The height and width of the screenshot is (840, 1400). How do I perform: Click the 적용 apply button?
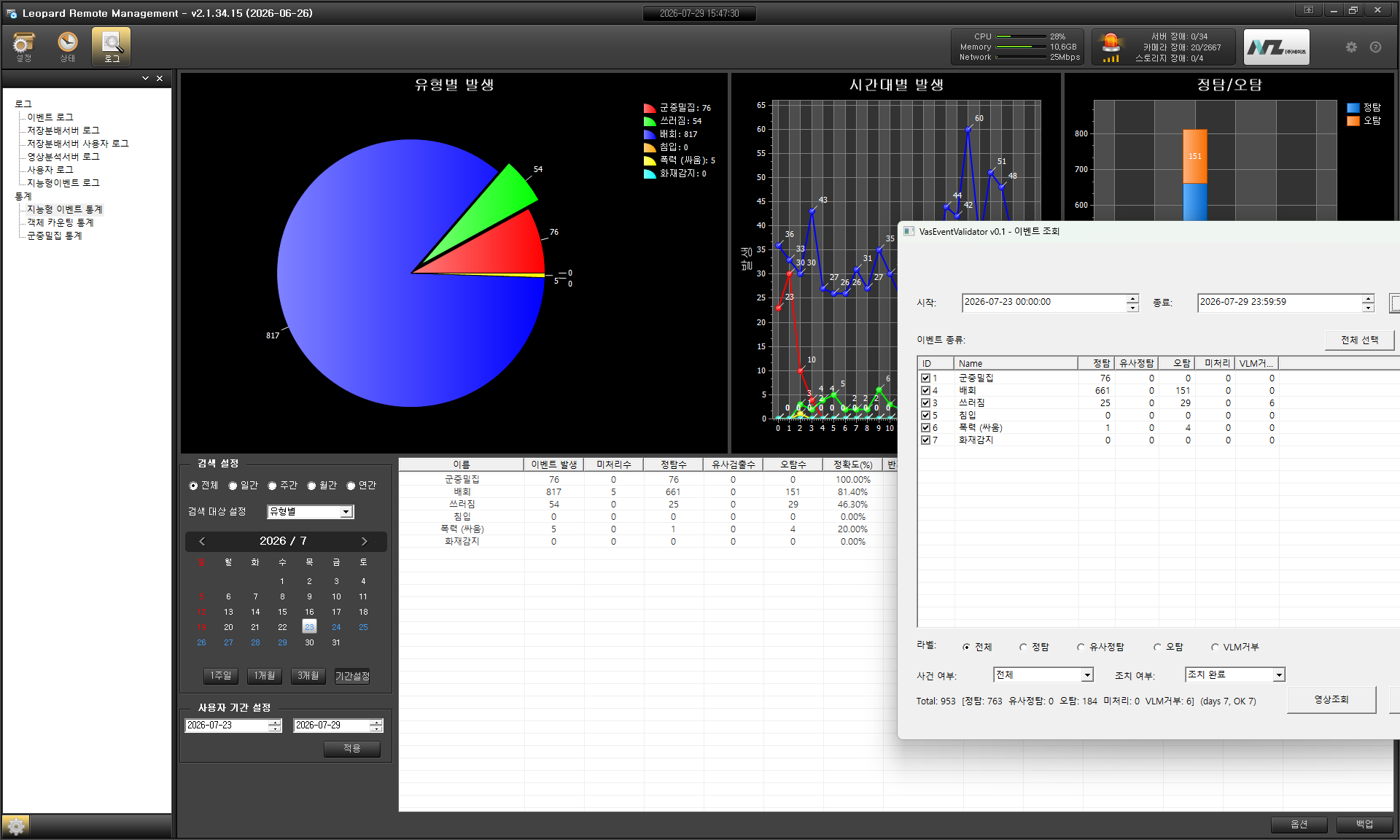pos(352,749)
